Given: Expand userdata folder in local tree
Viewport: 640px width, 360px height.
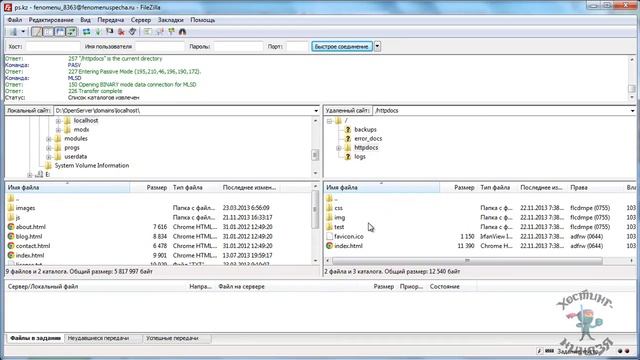Looking at the screenshot, I should (49, 157).
